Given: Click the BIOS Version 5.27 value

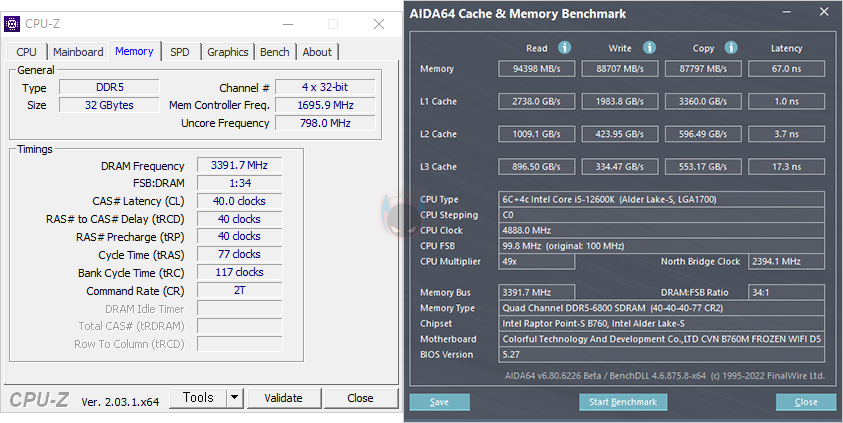Looking at the screenshot, I should [662, 355].
